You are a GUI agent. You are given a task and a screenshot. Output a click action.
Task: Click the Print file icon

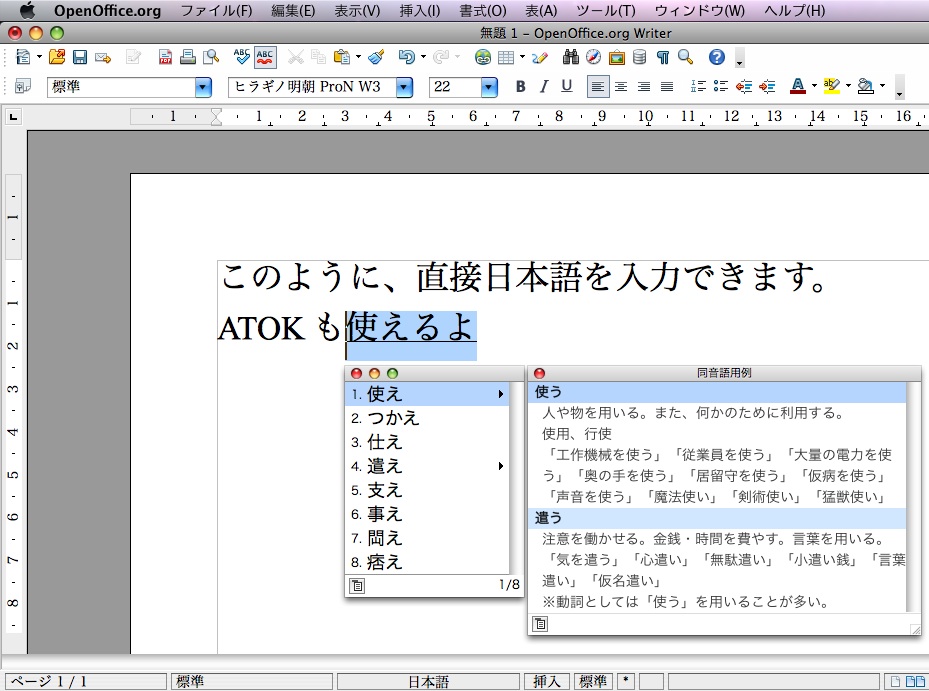click(x=188, y=57)
